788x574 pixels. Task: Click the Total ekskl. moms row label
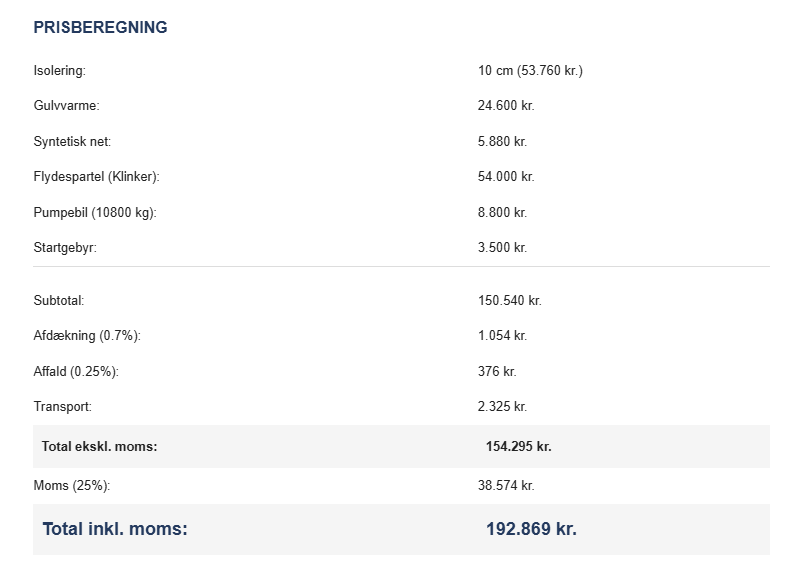[99, 447]
